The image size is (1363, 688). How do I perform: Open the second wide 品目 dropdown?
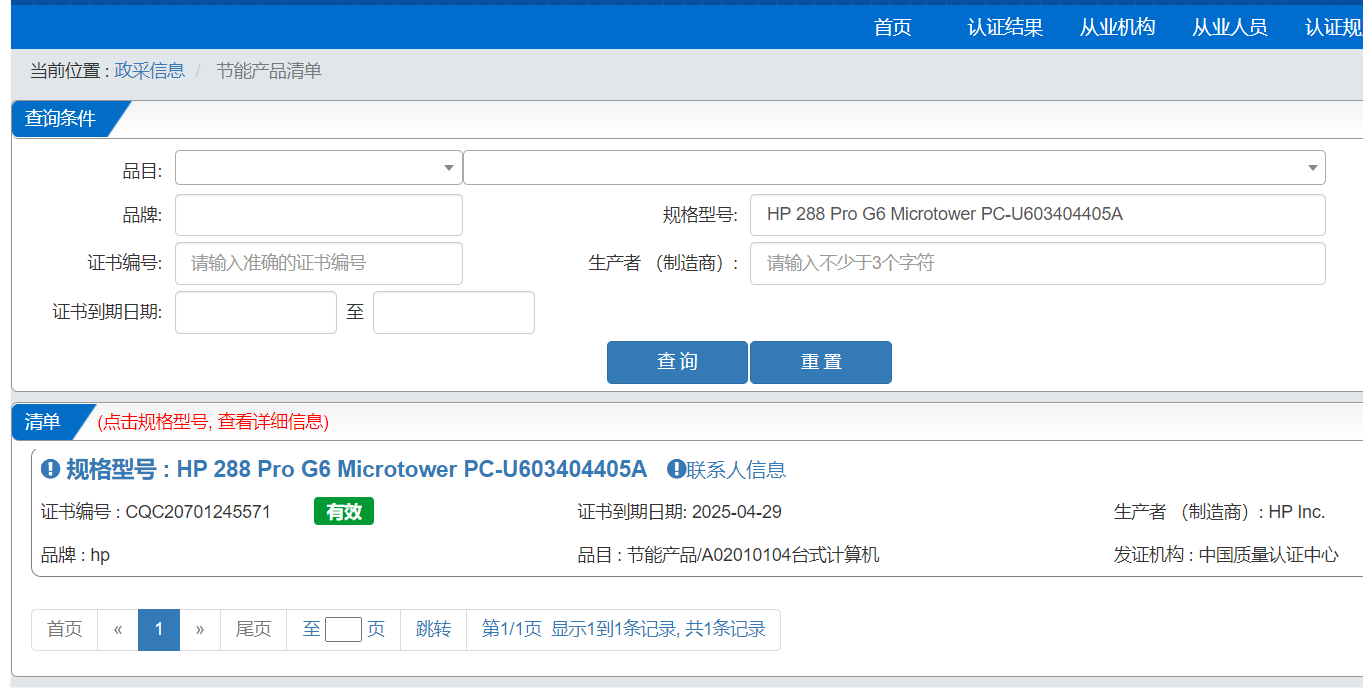[894, 168]
